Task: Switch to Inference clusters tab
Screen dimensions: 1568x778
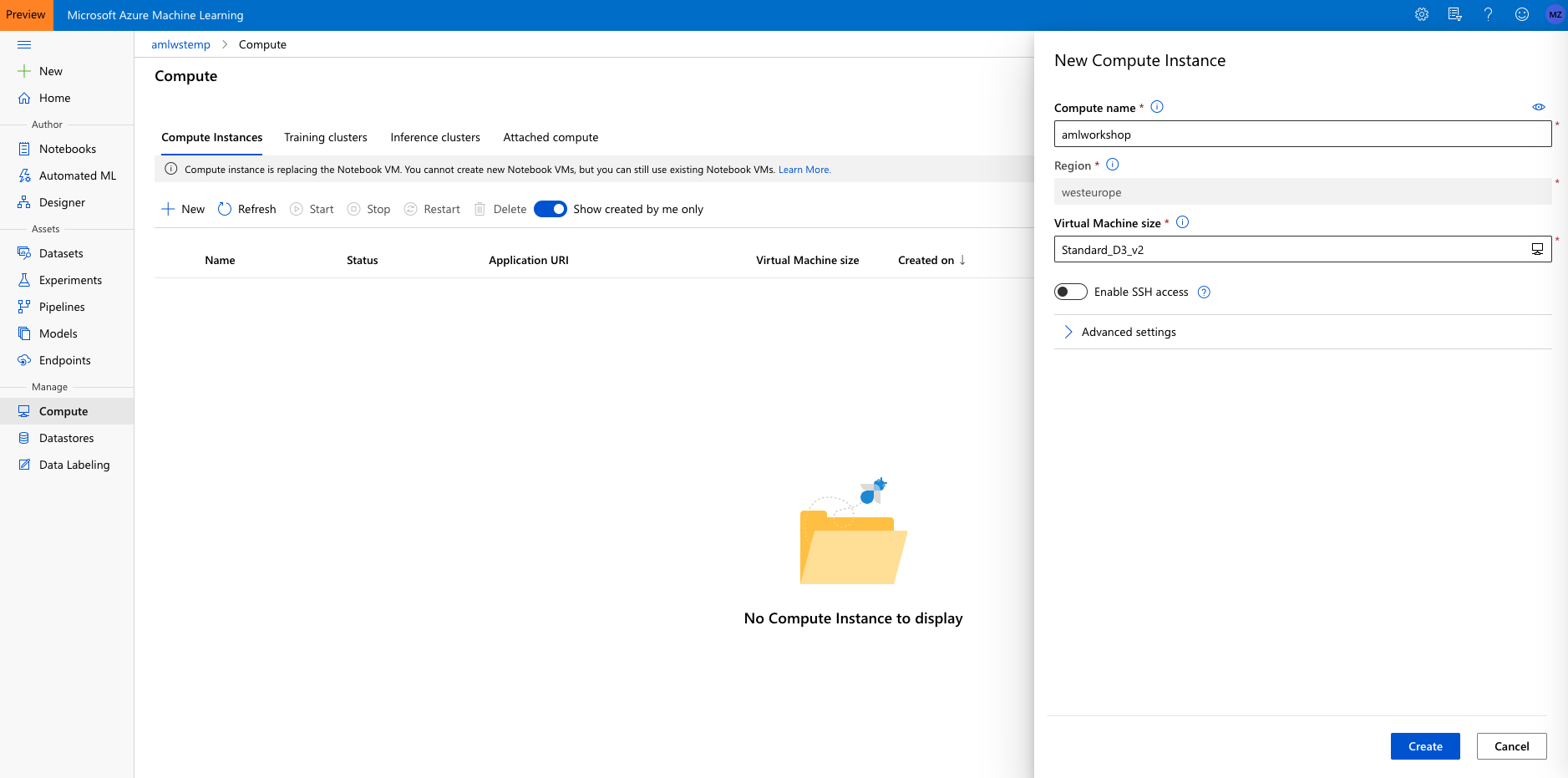Action: [435, 137]
